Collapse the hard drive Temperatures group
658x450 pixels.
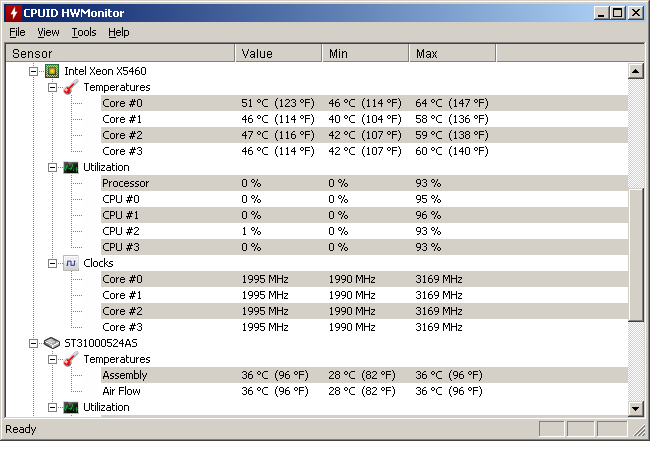52,359
